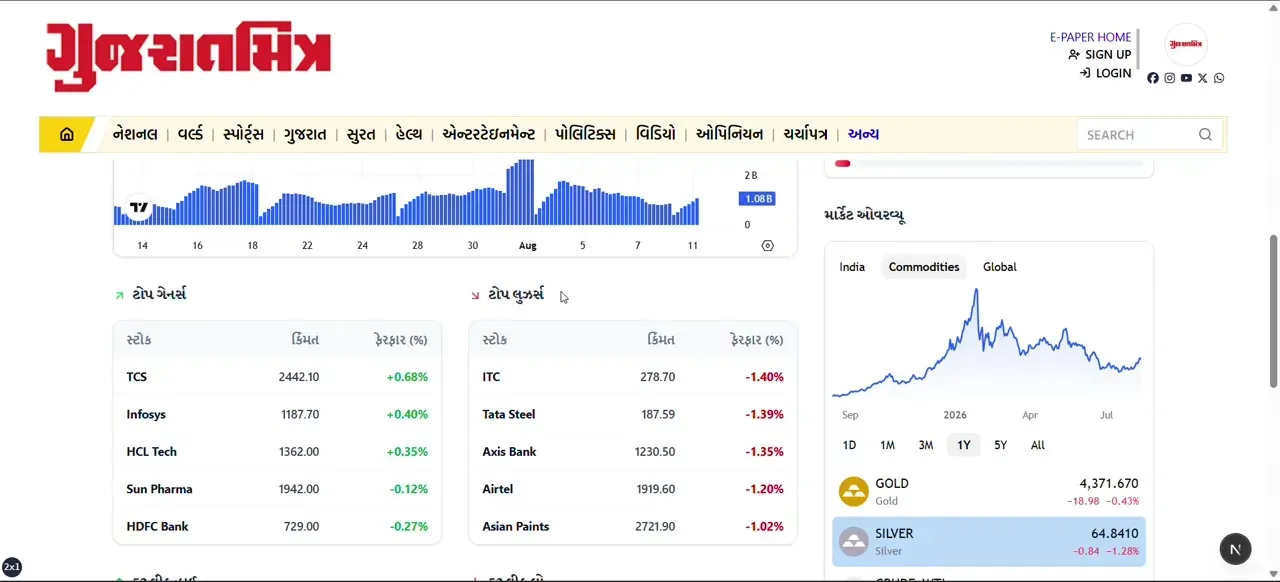Image resolution: width=1280 pixels, height=582 pixels.
Task: Select the Silver commodity row
Action: tap(989, 541)
